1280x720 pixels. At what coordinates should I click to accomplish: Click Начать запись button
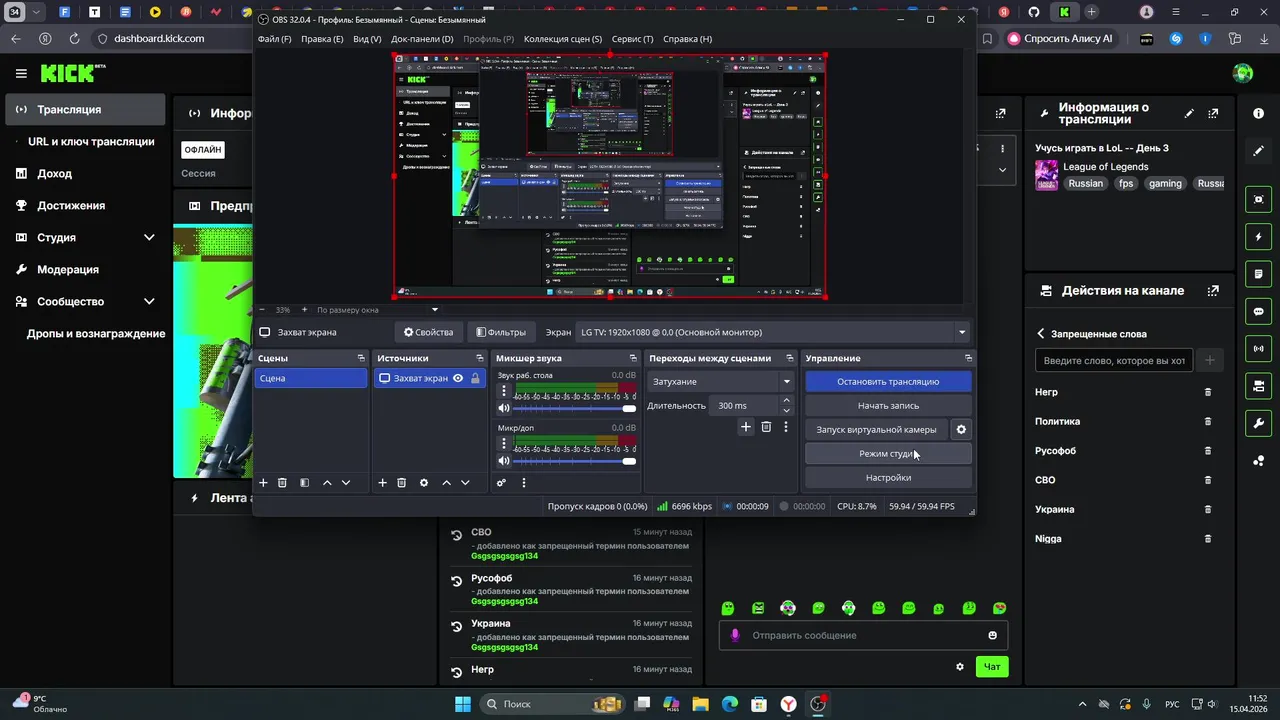tap(888, 406)
